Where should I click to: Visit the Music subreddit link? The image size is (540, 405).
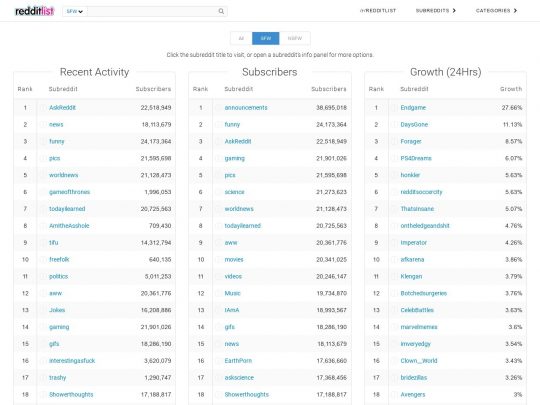(232, 293)
